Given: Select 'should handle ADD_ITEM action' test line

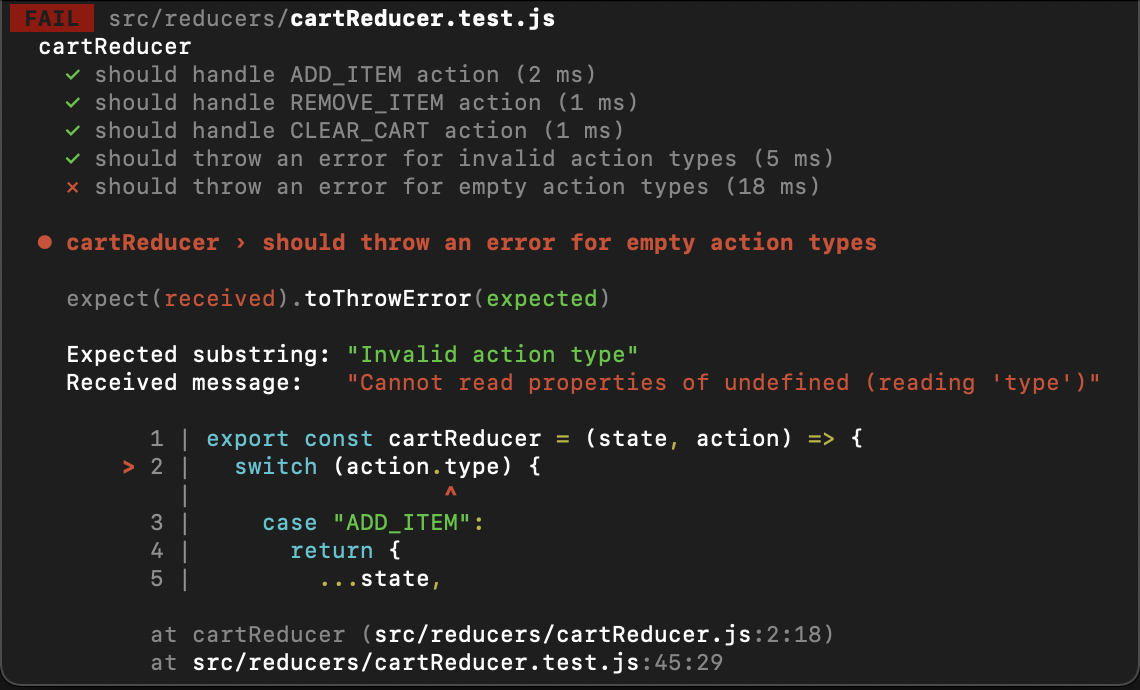Looking at the screenshot, I should [x=345, y=75].
